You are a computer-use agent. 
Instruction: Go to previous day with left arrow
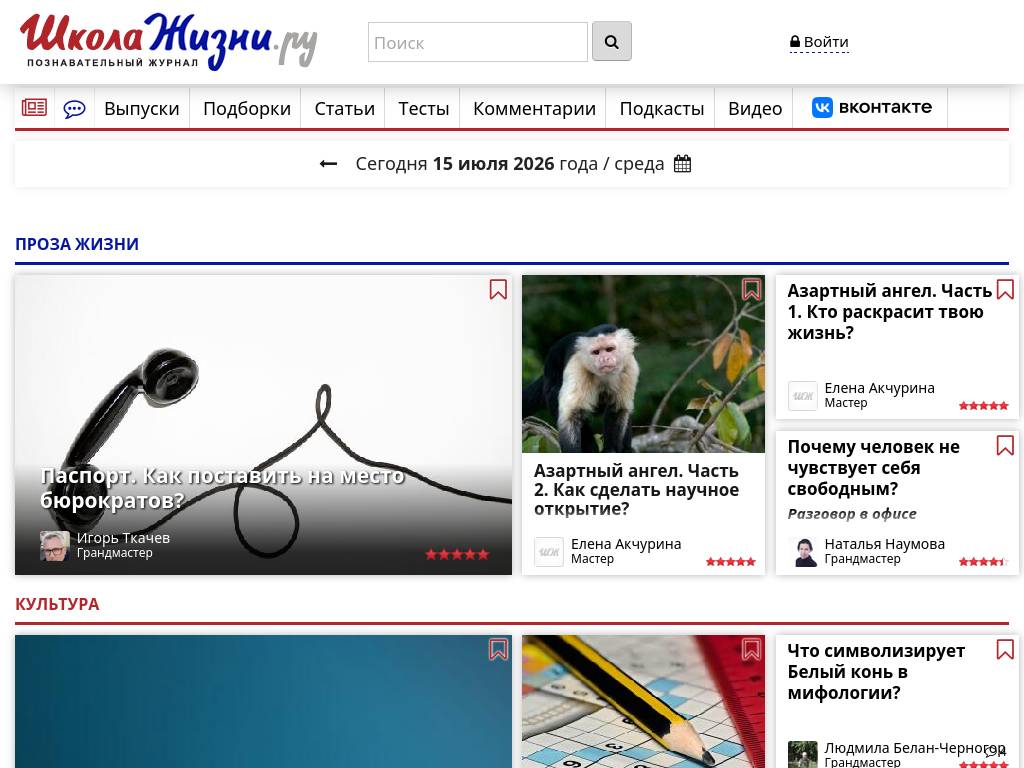click(x=328, y=163)
